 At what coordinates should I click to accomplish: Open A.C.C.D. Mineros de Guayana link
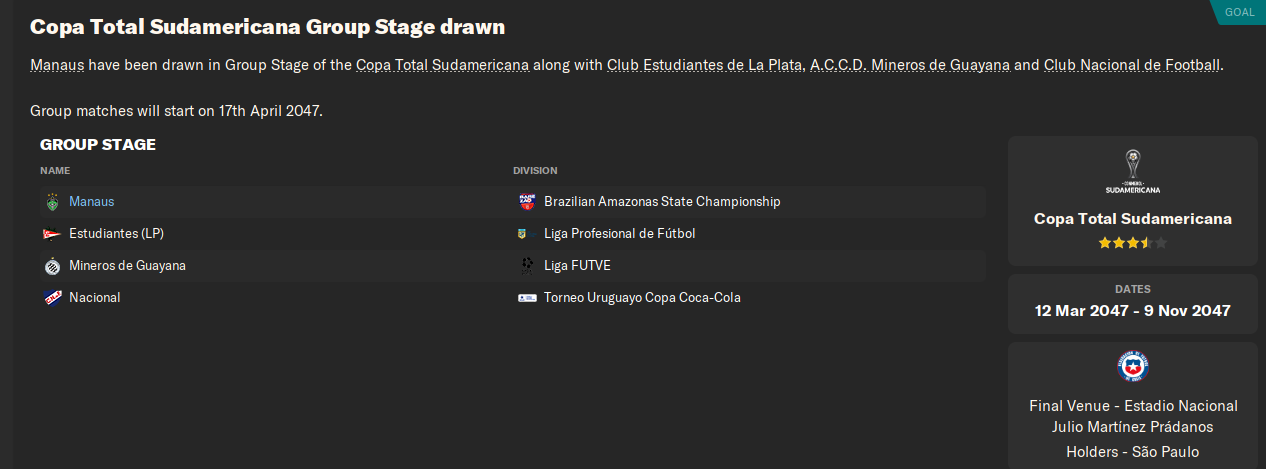click(x=909, y=65)
